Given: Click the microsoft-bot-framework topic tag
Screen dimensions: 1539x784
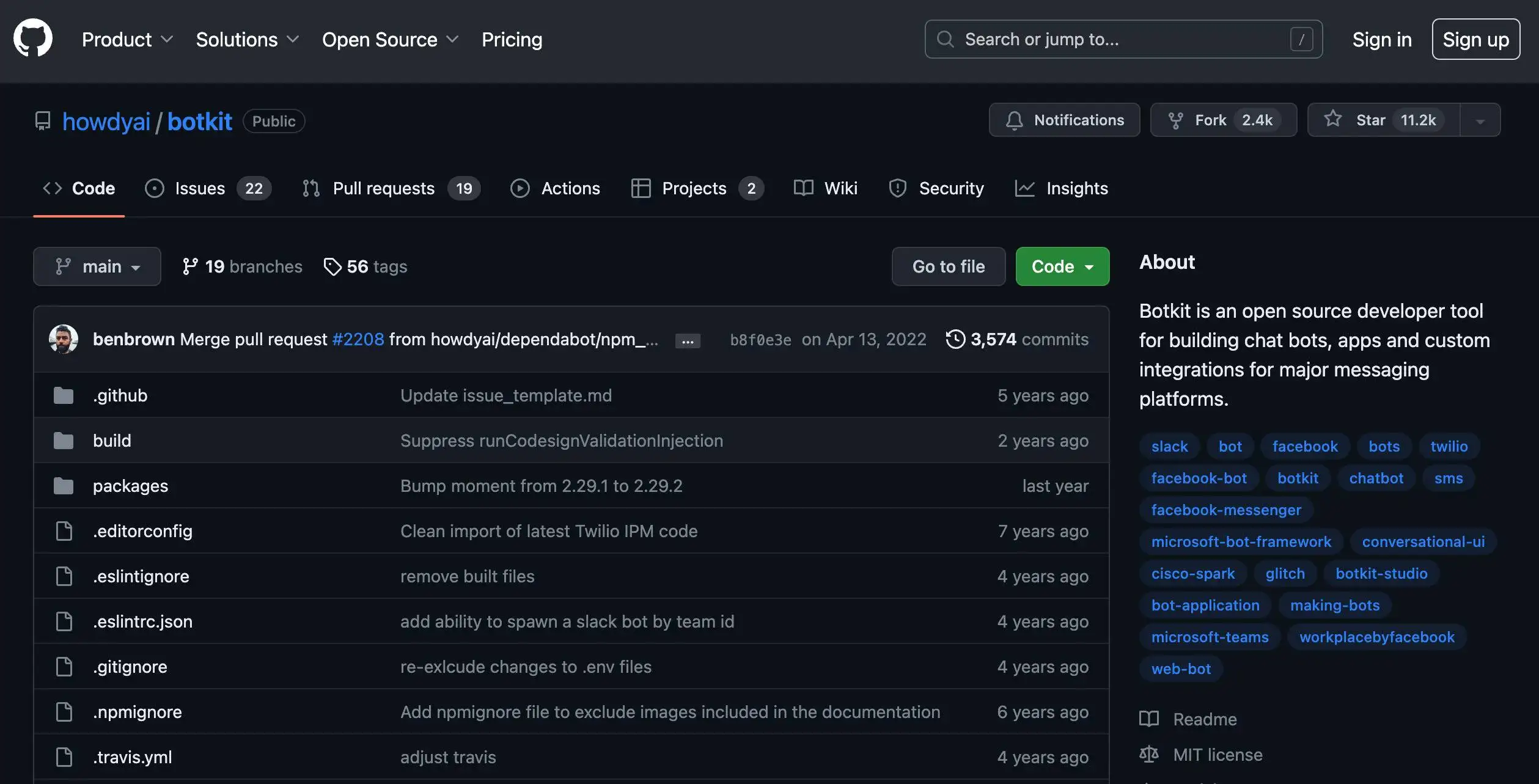Looking at the screenshot, I should pos(1241,541).
